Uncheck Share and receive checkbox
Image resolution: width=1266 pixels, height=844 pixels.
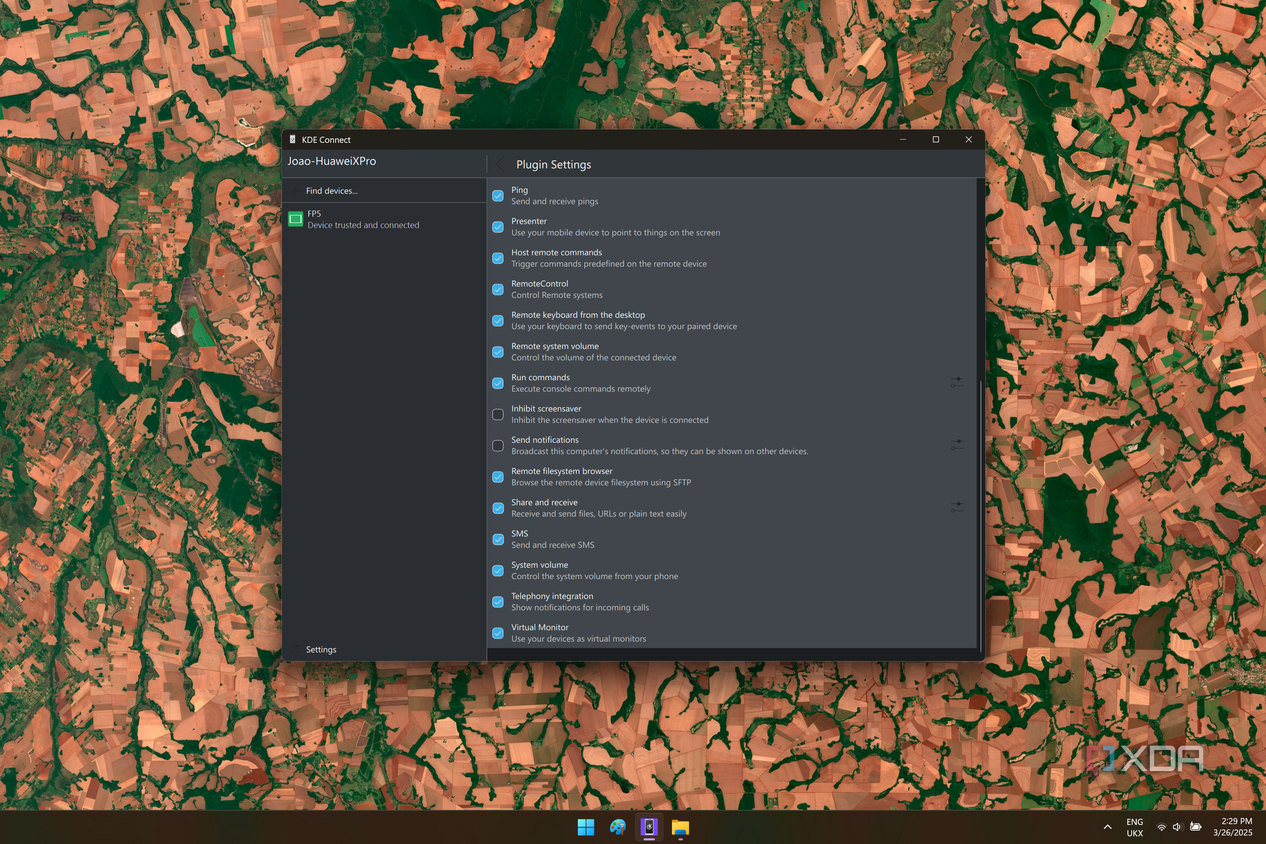(498, 508)
